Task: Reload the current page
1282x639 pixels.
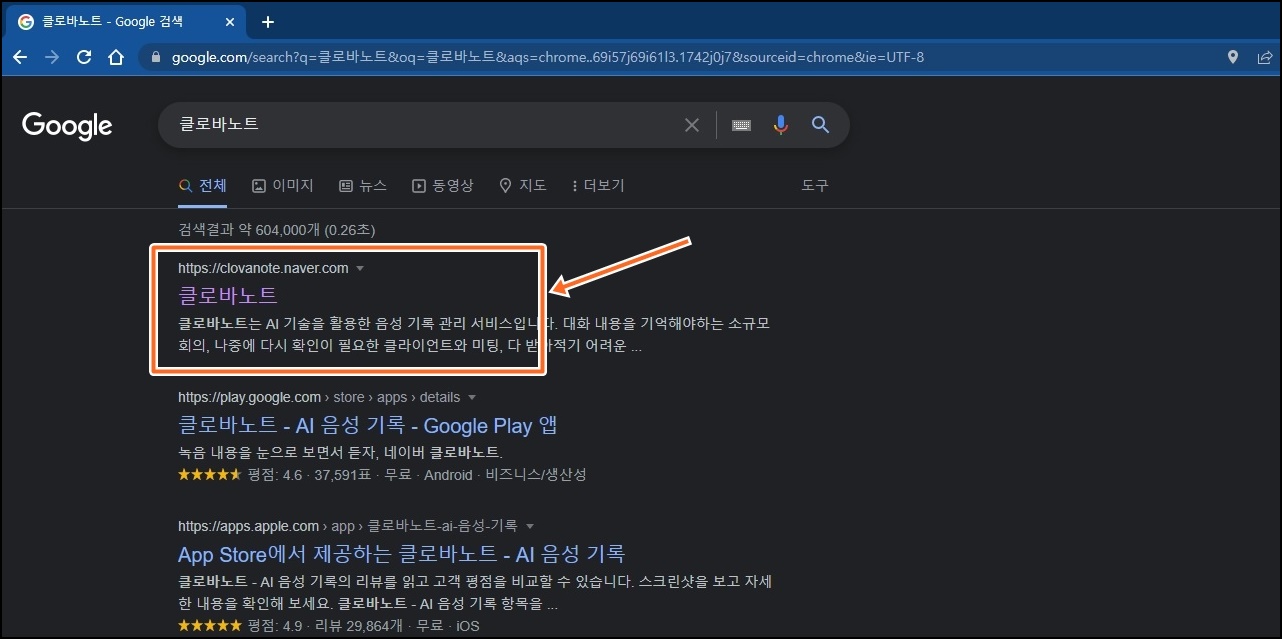Action: click(84, 57)
